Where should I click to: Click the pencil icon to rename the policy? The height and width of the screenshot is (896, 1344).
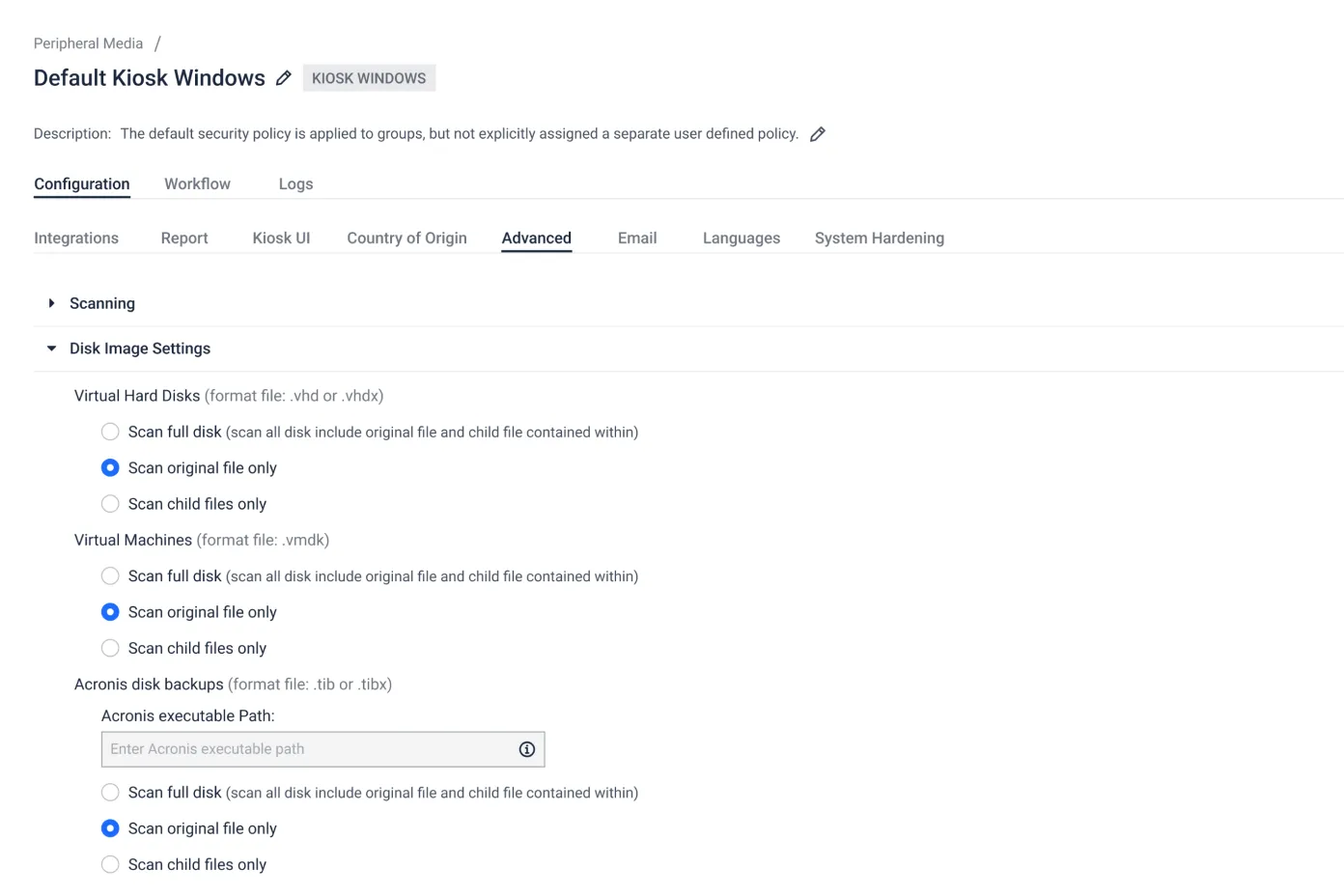283,78
